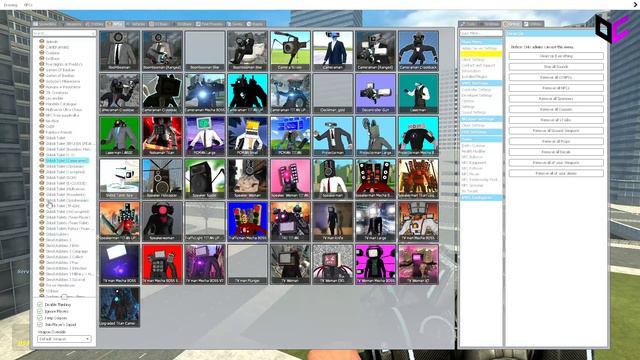
Task: Choose the Speaker Spider NPC icon
Action: click(205, 179)
